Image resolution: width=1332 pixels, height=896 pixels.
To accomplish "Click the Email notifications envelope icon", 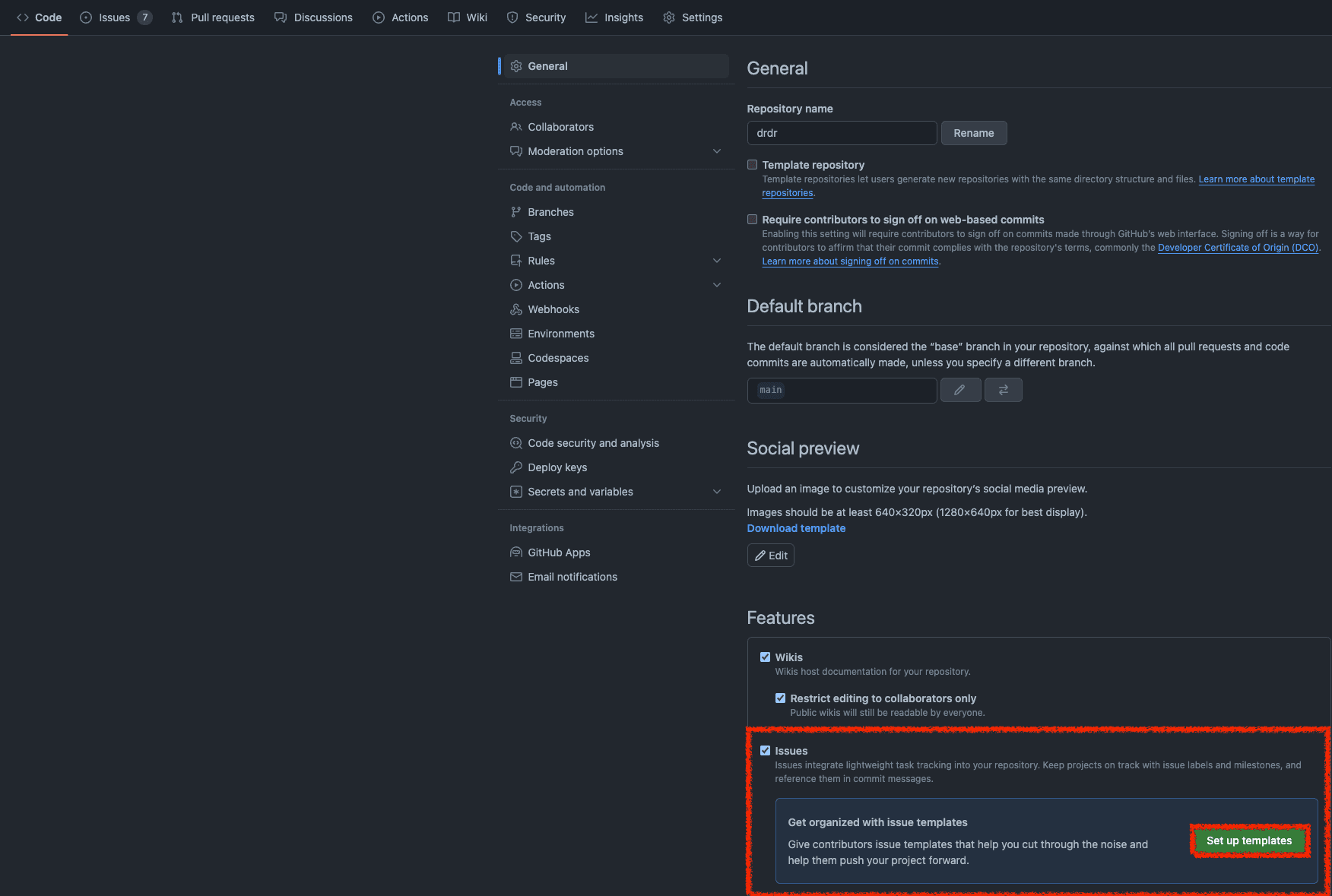I will click(516, 577).
